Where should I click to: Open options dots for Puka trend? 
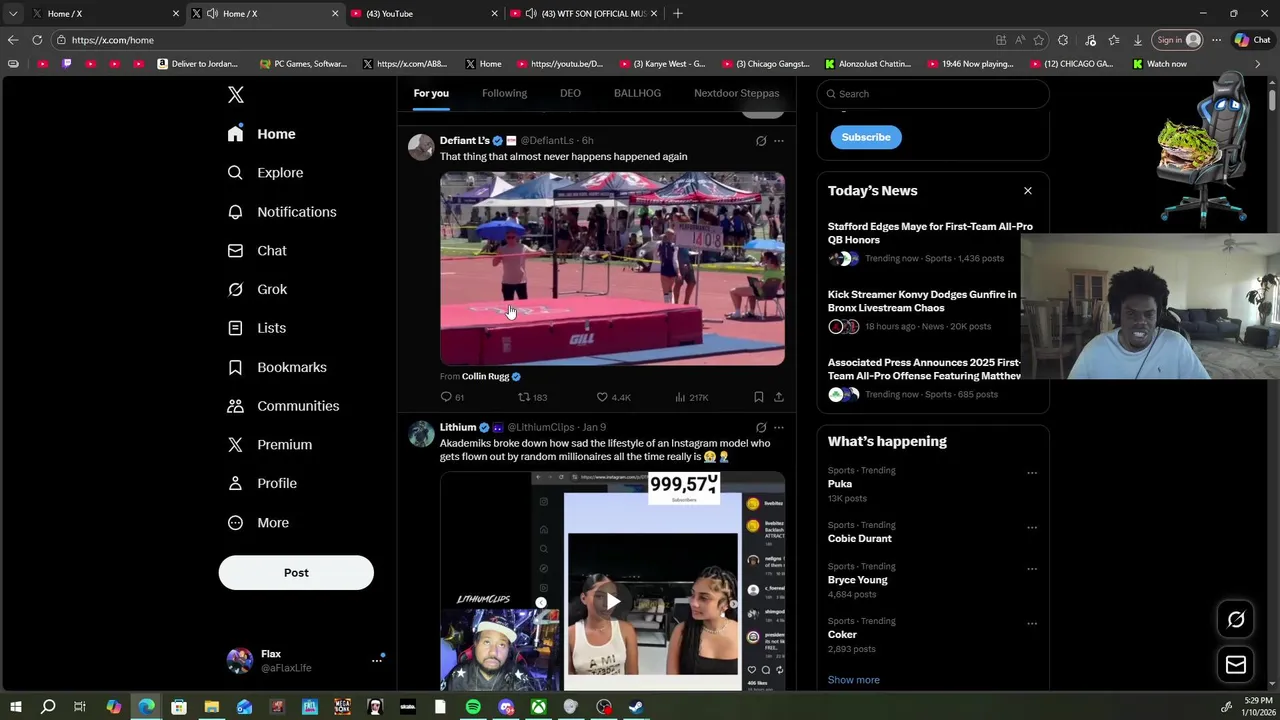[1032, 473]
